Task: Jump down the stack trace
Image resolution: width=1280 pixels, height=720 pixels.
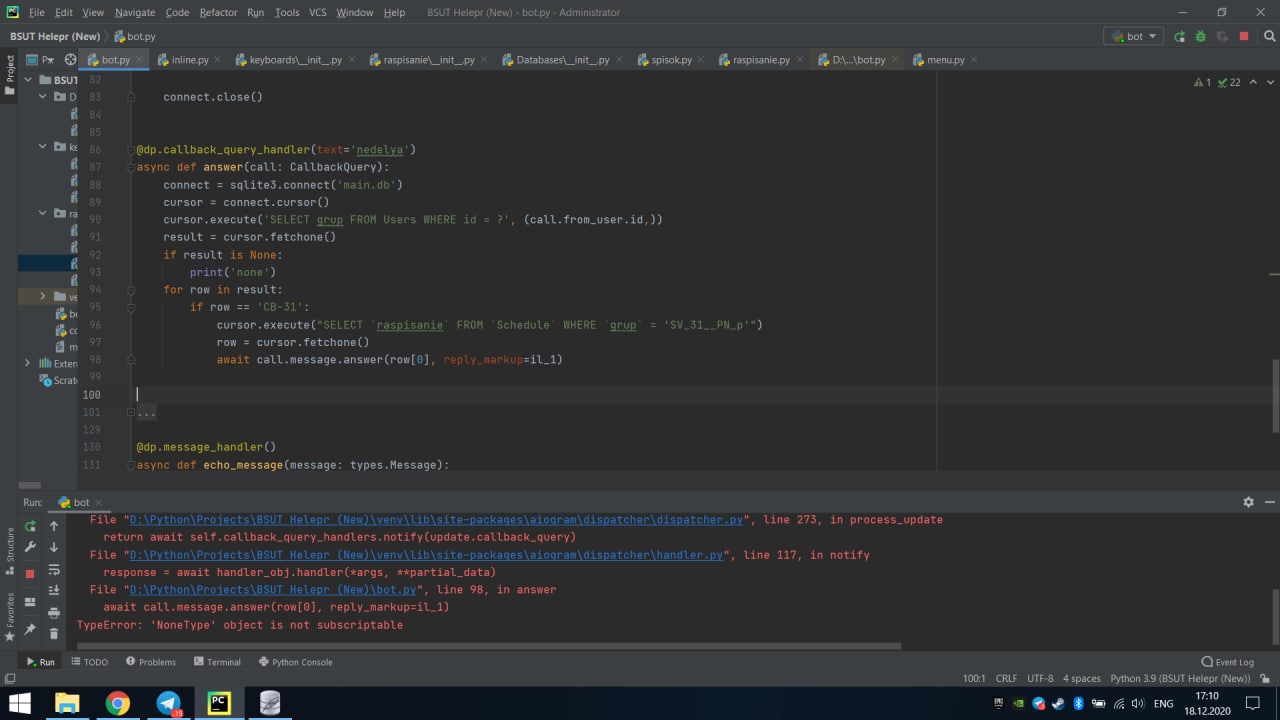Action: click(54, 547)
